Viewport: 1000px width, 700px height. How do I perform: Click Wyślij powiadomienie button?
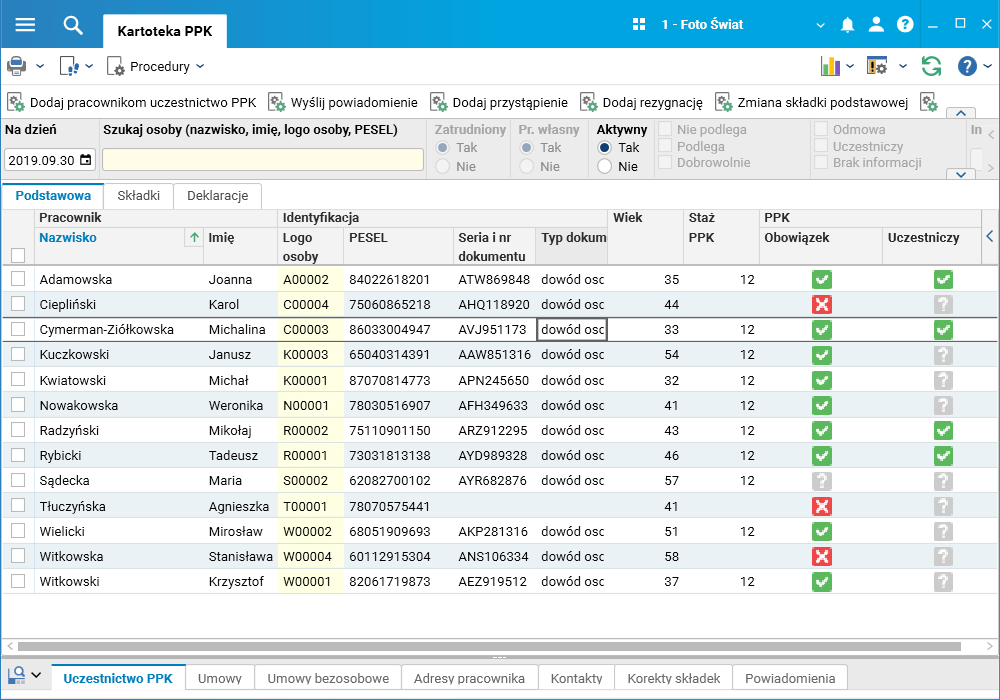point(343,102)
